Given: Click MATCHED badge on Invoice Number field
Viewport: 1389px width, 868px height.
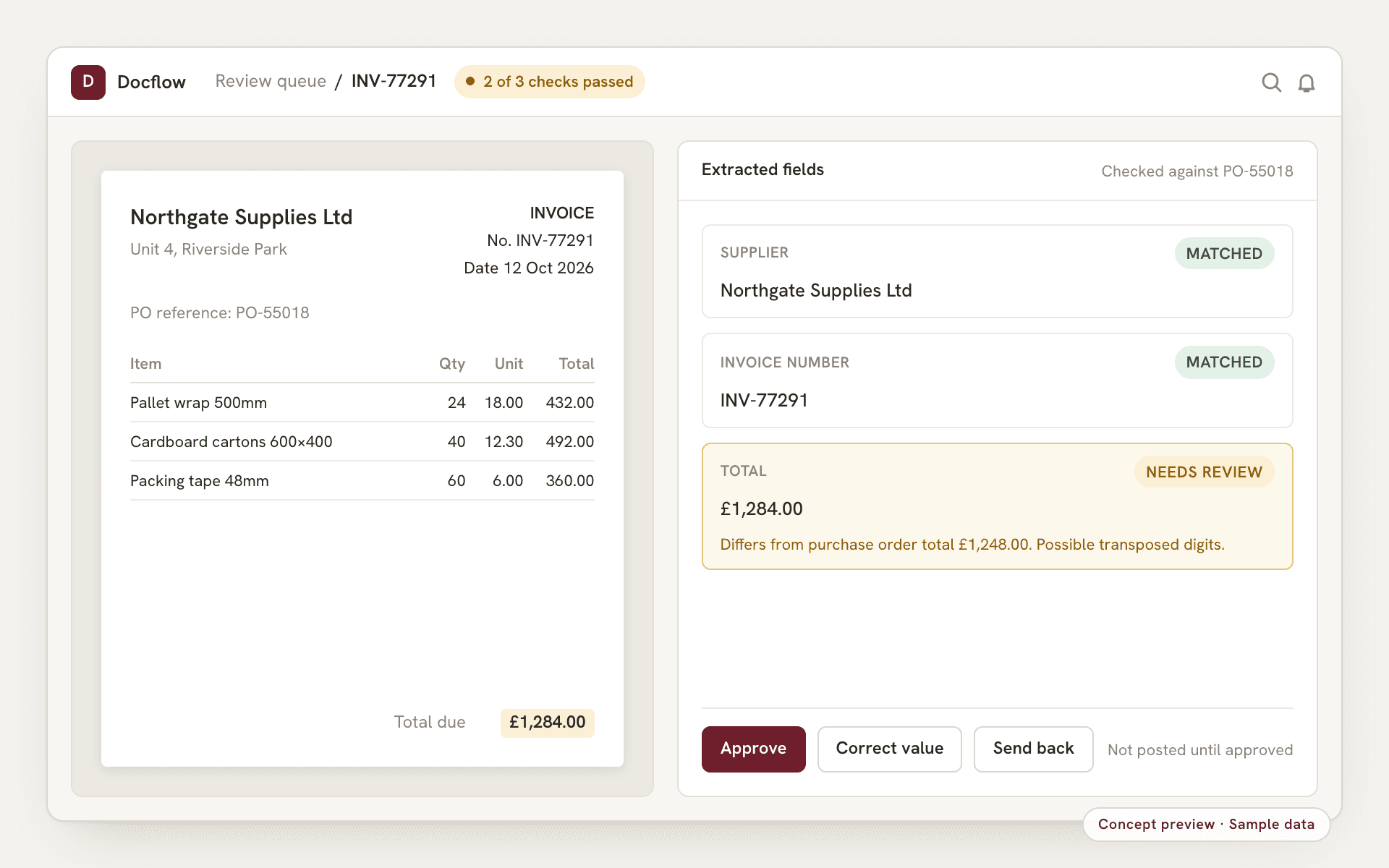Looking at the screenshot, I should tap(1224, 362).
